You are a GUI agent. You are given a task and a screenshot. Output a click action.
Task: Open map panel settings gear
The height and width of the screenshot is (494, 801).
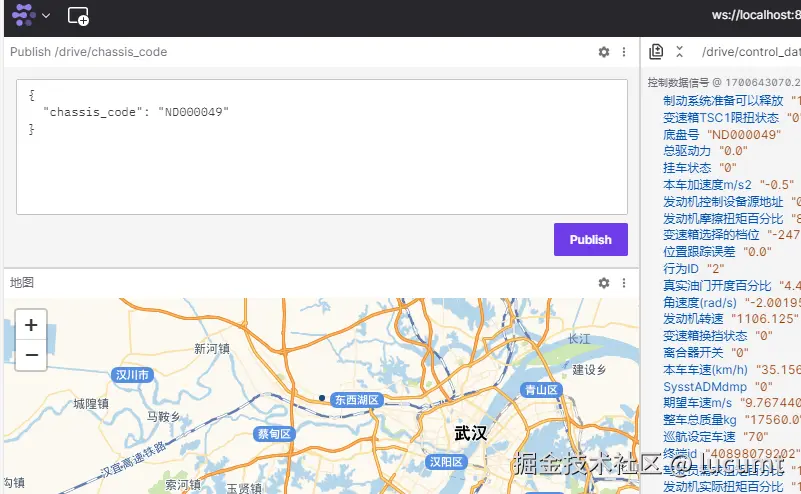pos(604,283)
